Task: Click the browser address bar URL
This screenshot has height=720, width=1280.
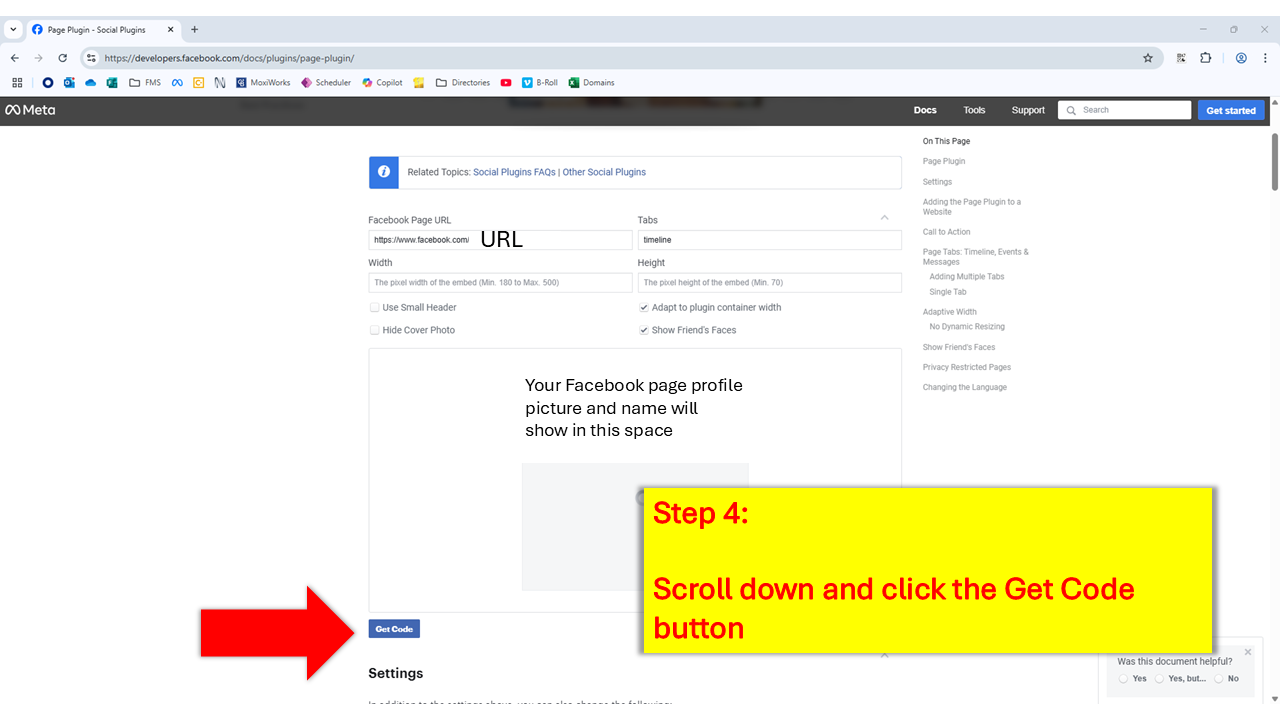Action: [229, 58]
